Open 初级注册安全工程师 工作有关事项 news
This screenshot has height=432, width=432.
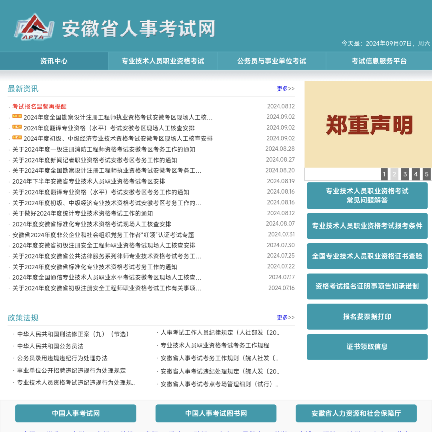point(107,288)
